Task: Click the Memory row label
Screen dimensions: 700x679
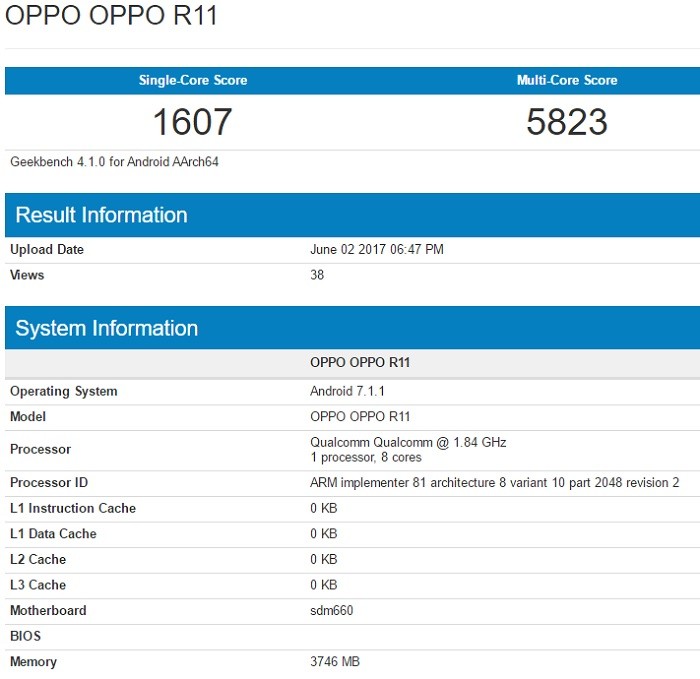Action: [33, 662]
